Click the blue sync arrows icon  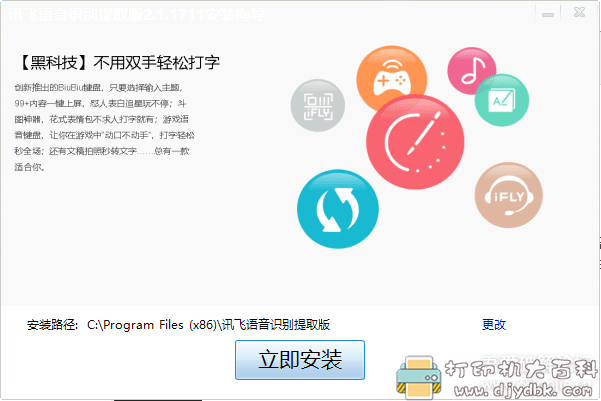click(338, 209)
